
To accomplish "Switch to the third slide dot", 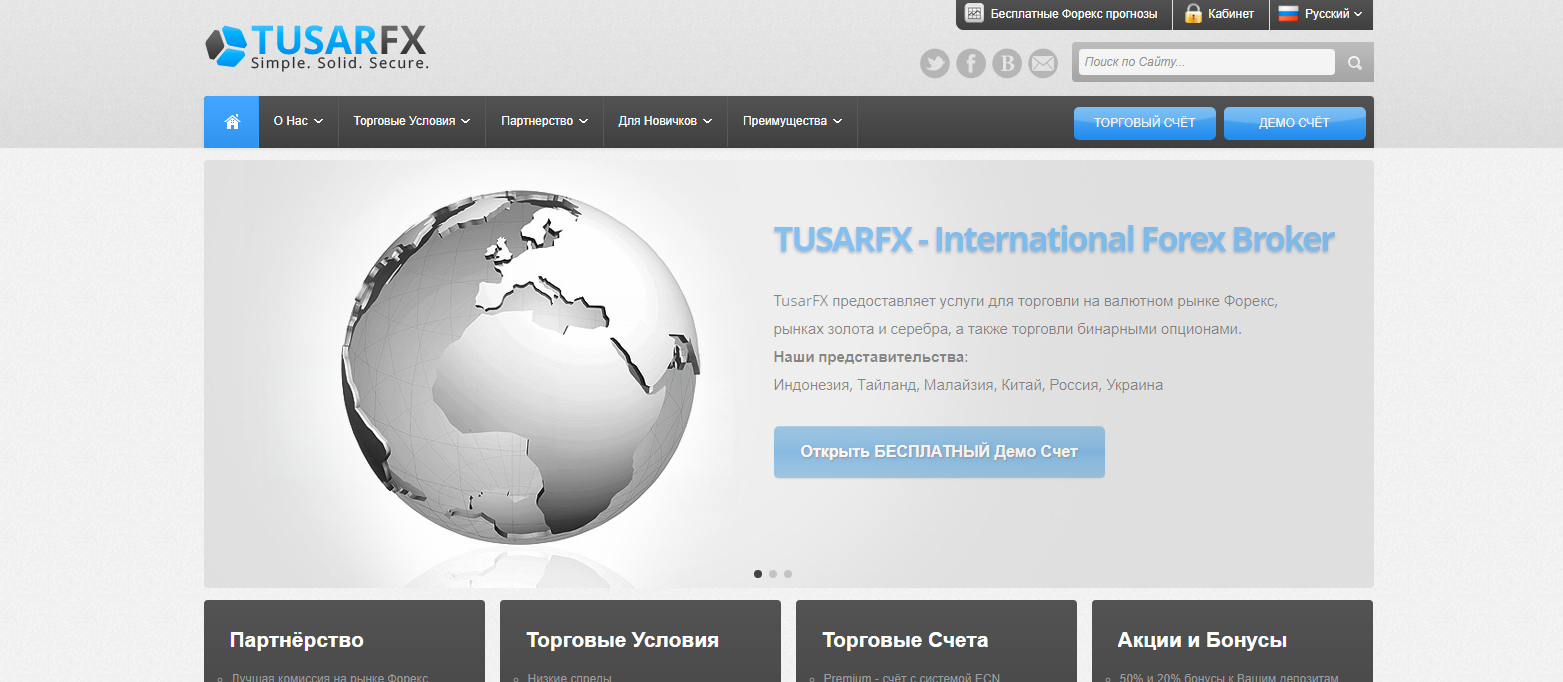I will point(788,574).
